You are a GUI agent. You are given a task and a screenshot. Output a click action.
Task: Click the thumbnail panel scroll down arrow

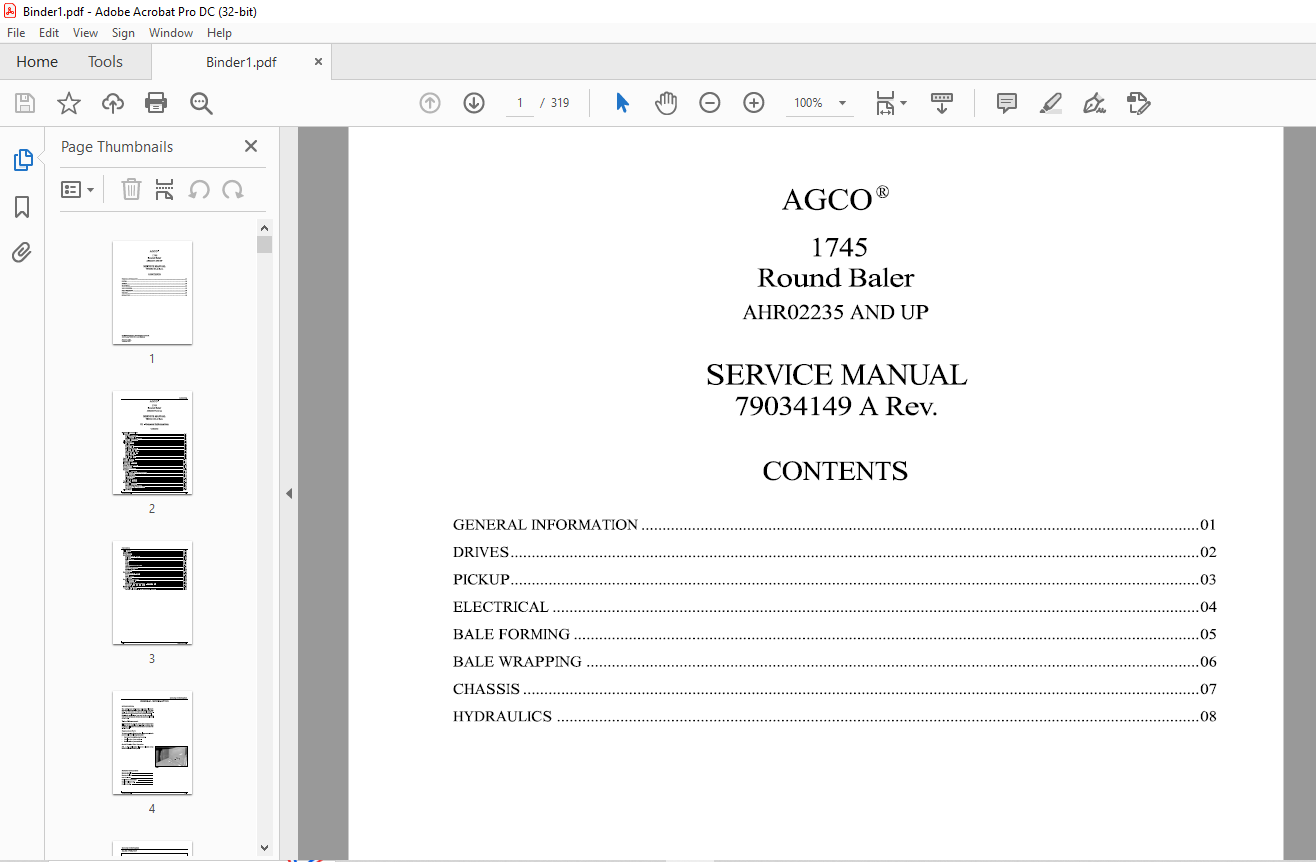(x=264, y=848)
